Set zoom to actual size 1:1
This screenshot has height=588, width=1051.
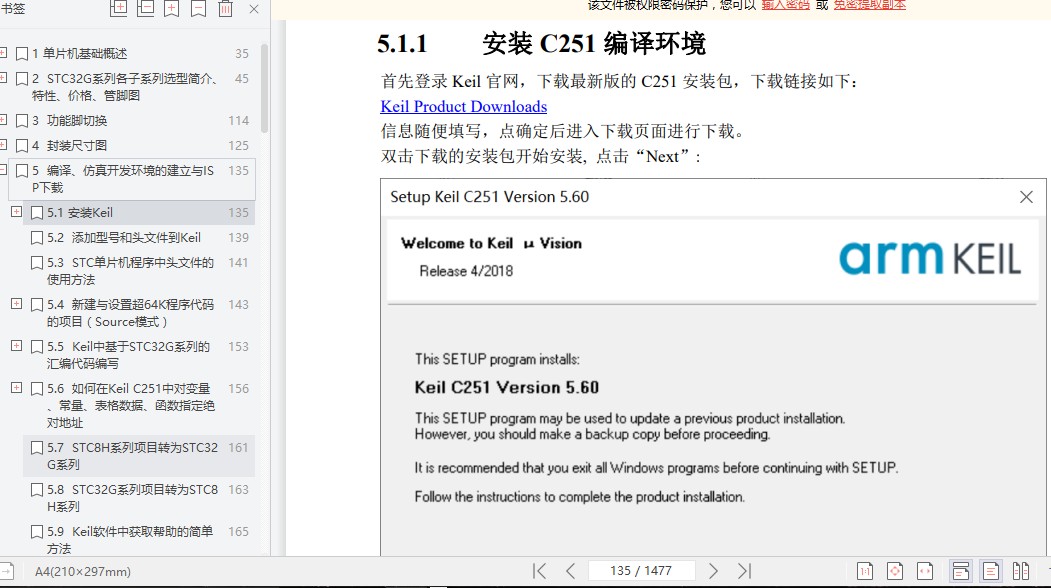(865, 571)
